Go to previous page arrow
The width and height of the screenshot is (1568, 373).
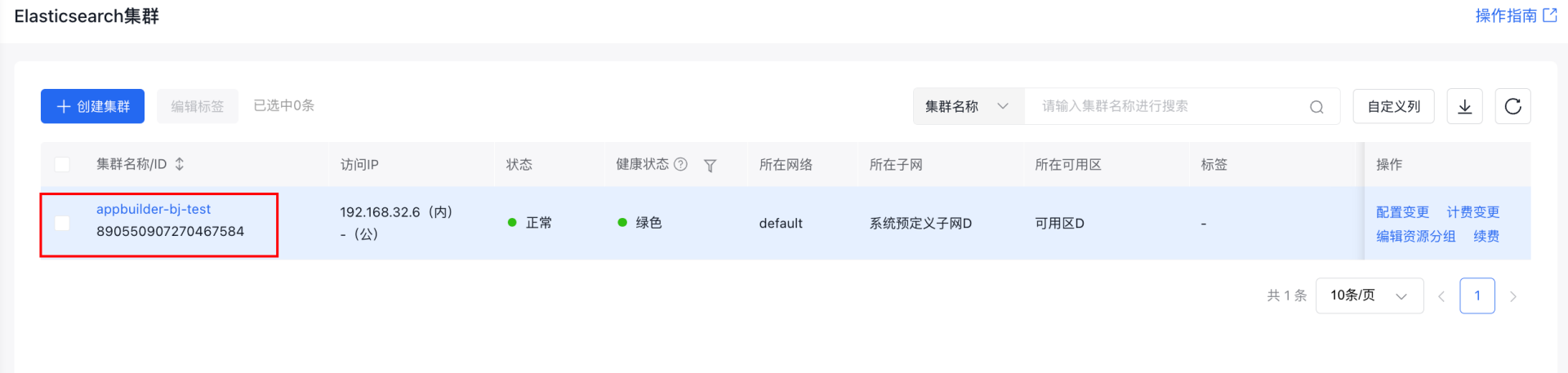(1441, 296)
